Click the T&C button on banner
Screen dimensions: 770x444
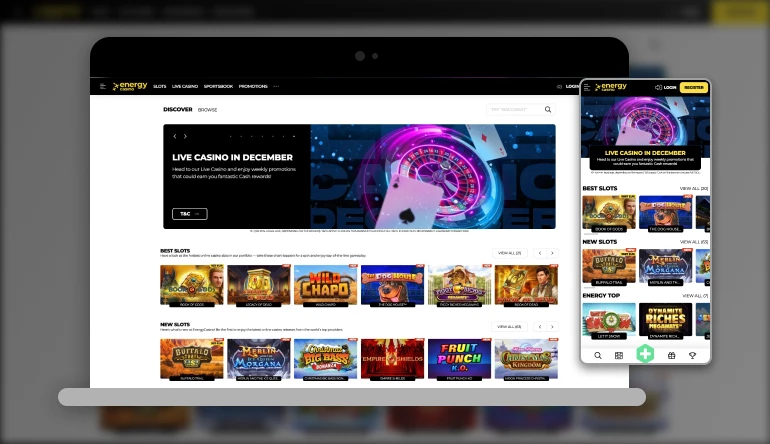(x=189, y=214)
